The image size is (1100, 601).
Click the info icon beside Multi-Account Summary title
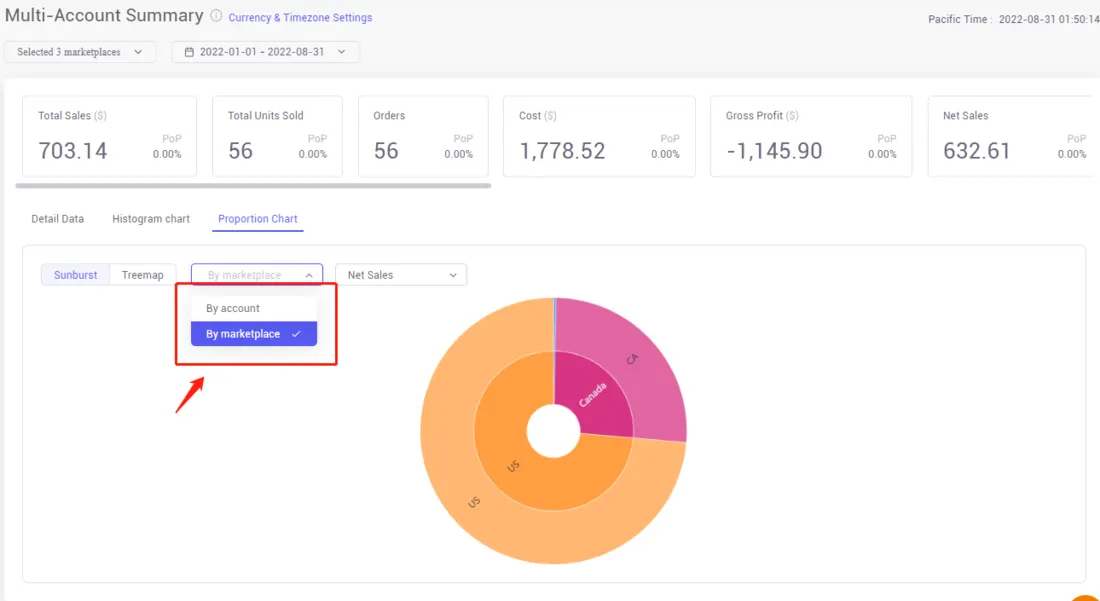point(214,16)
